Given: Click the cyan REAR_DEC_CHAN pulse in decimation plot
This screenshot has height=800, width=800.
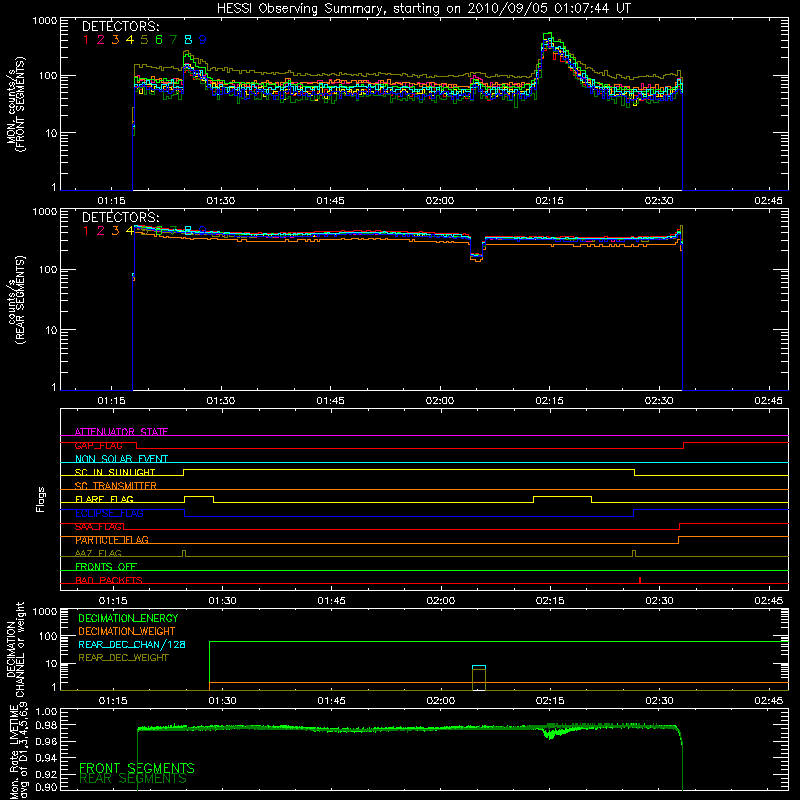Looking at the screenshot, I should [x=479, y=667].
